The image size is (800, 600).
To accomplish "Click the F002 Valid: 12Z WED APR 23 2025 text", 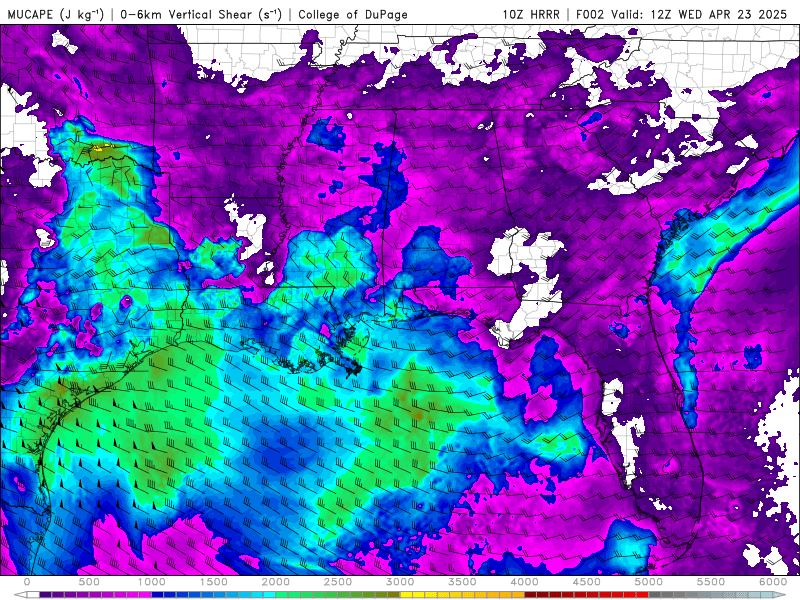I will (x=682, y=14).
